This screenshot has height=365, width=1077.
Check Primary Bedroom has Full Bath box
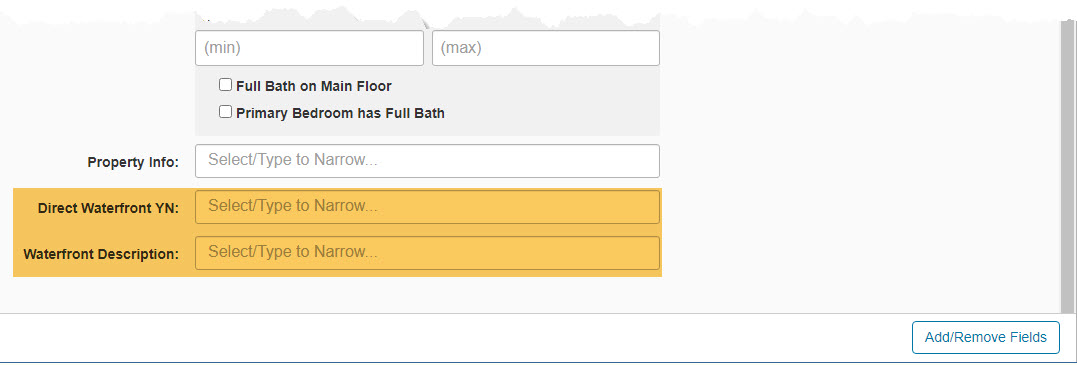[225, 112]
